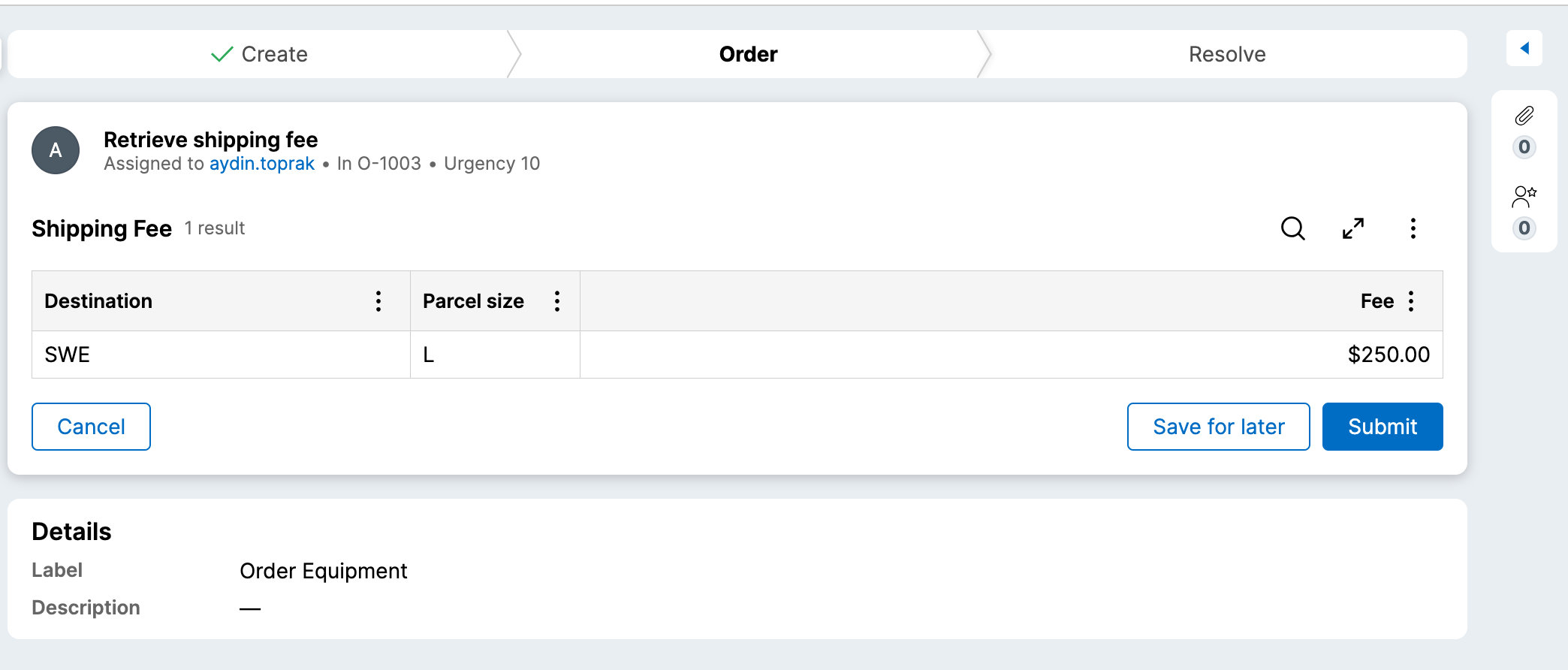Open the followers person-star icon
Image resolution: width=1568 pixels, height=670 pixels.
tap(1524, 197)
